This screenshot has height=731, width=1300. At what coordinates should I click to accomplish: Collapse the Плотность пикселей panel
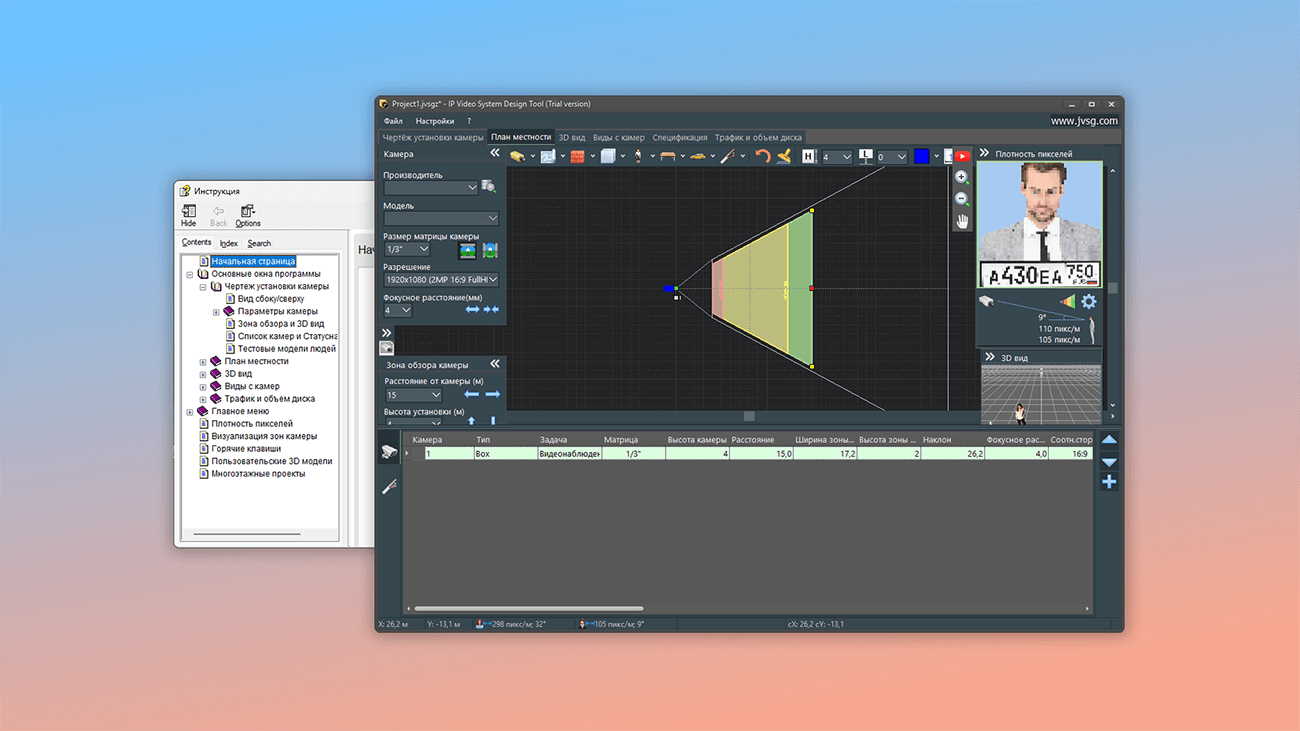(x=984, y=154)
